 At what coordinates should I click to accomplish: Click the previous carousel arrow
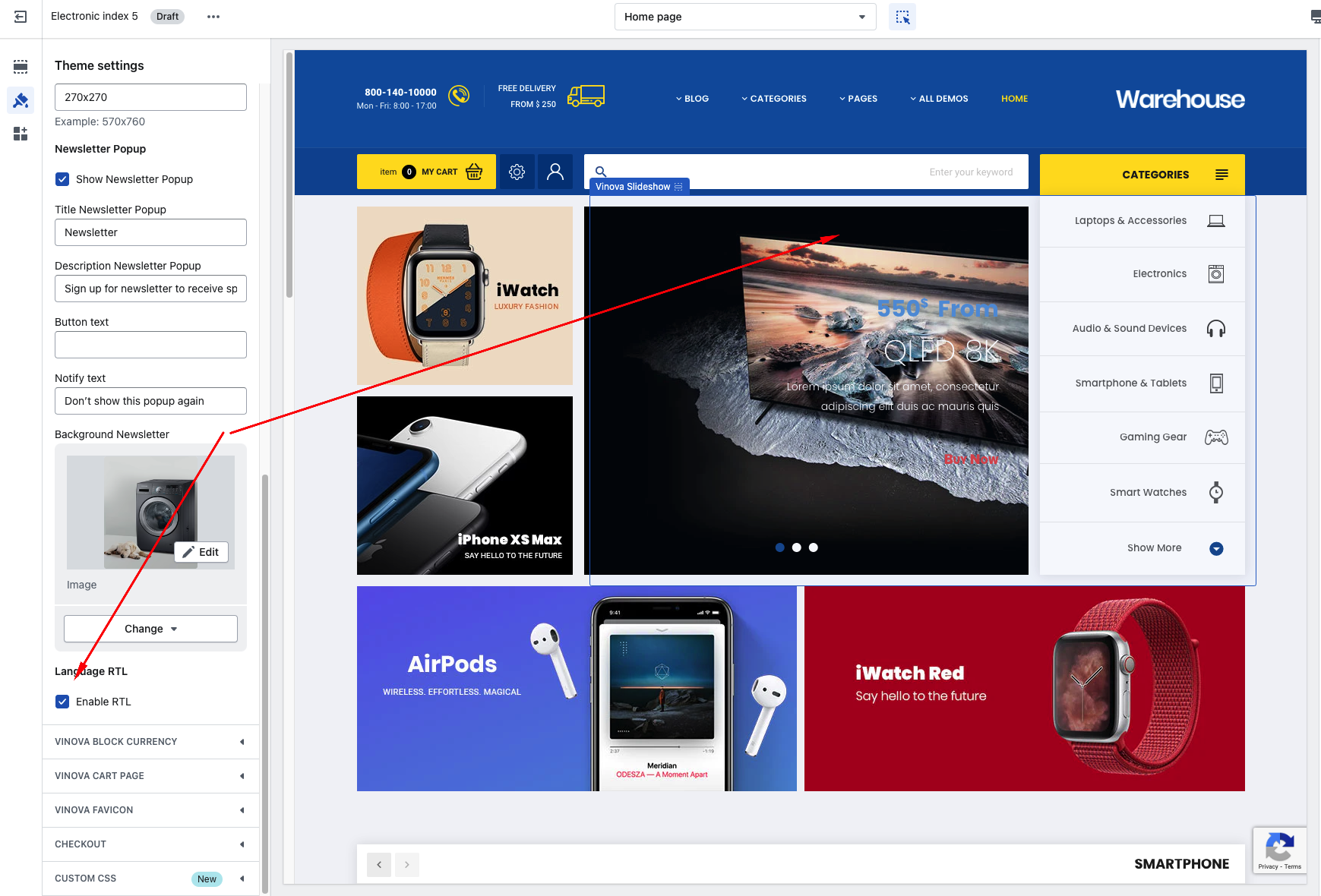[379, 864]
